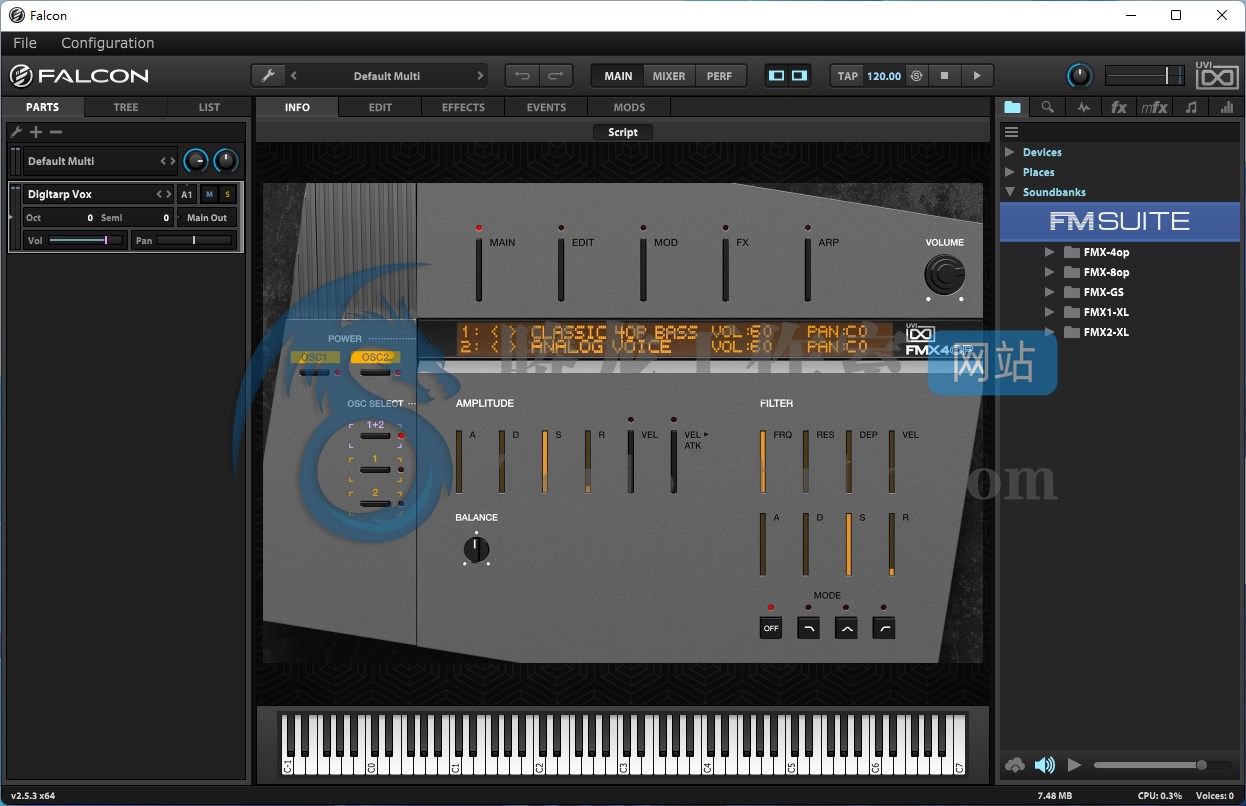This screenshot has width=1246, height=806.
Task: Open the PERF view
Action: 719,76
